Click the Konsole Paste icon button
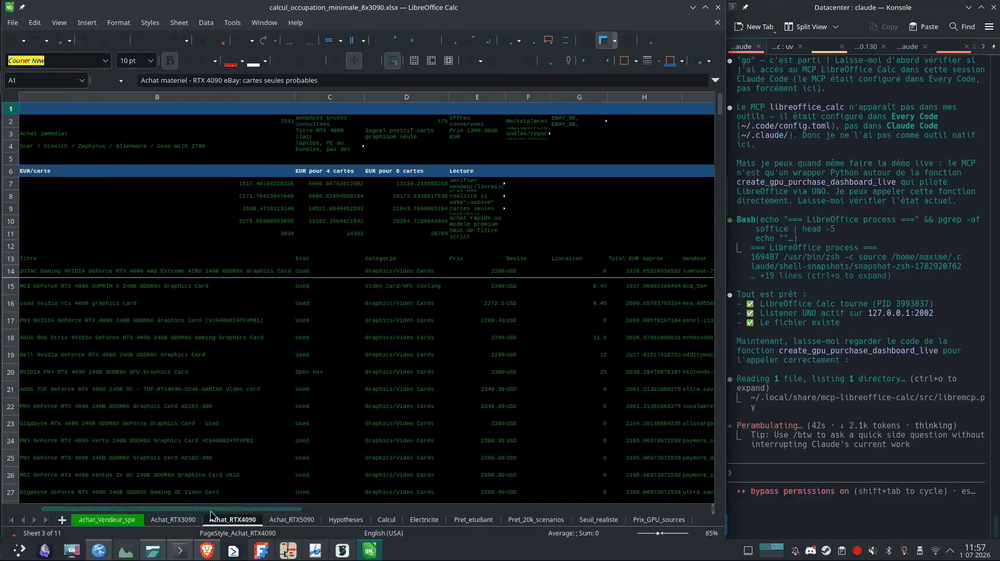This screenshot has height=561, width=1000. (923, 27)
